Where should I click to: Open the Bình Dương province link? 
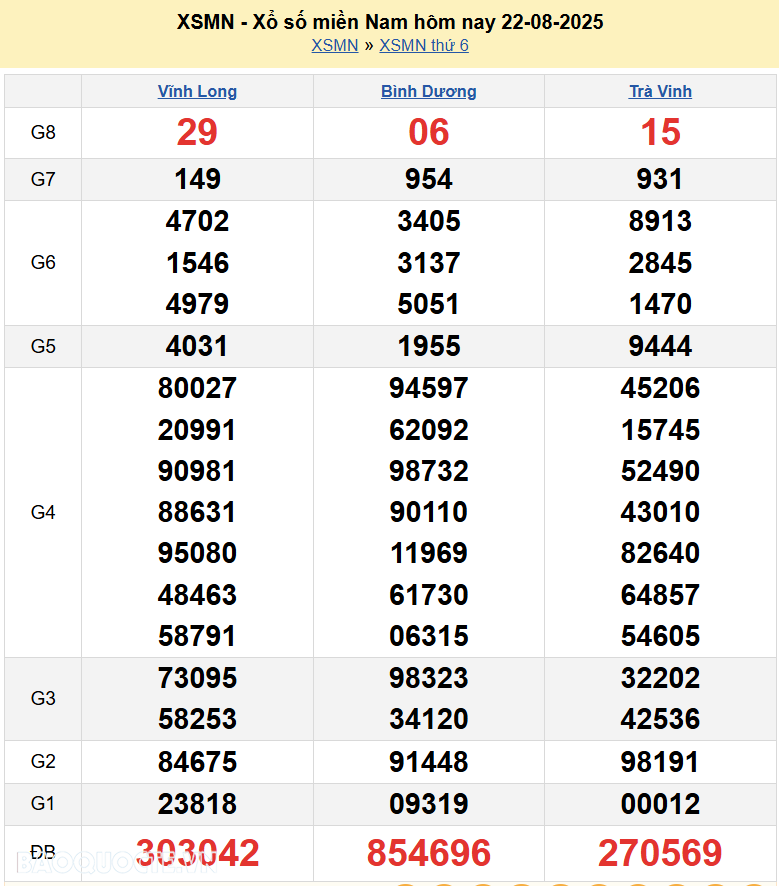[x=428, y=92]
